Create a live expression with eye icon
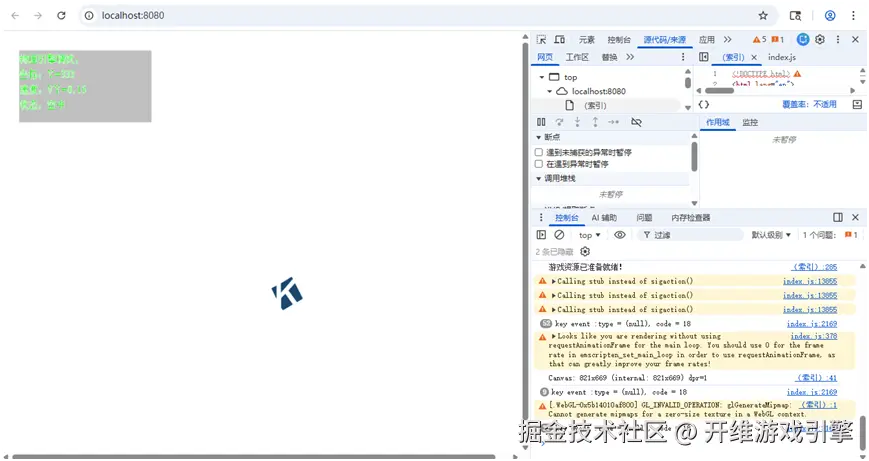Screen dimensions: 869x461 coord(620,235)
